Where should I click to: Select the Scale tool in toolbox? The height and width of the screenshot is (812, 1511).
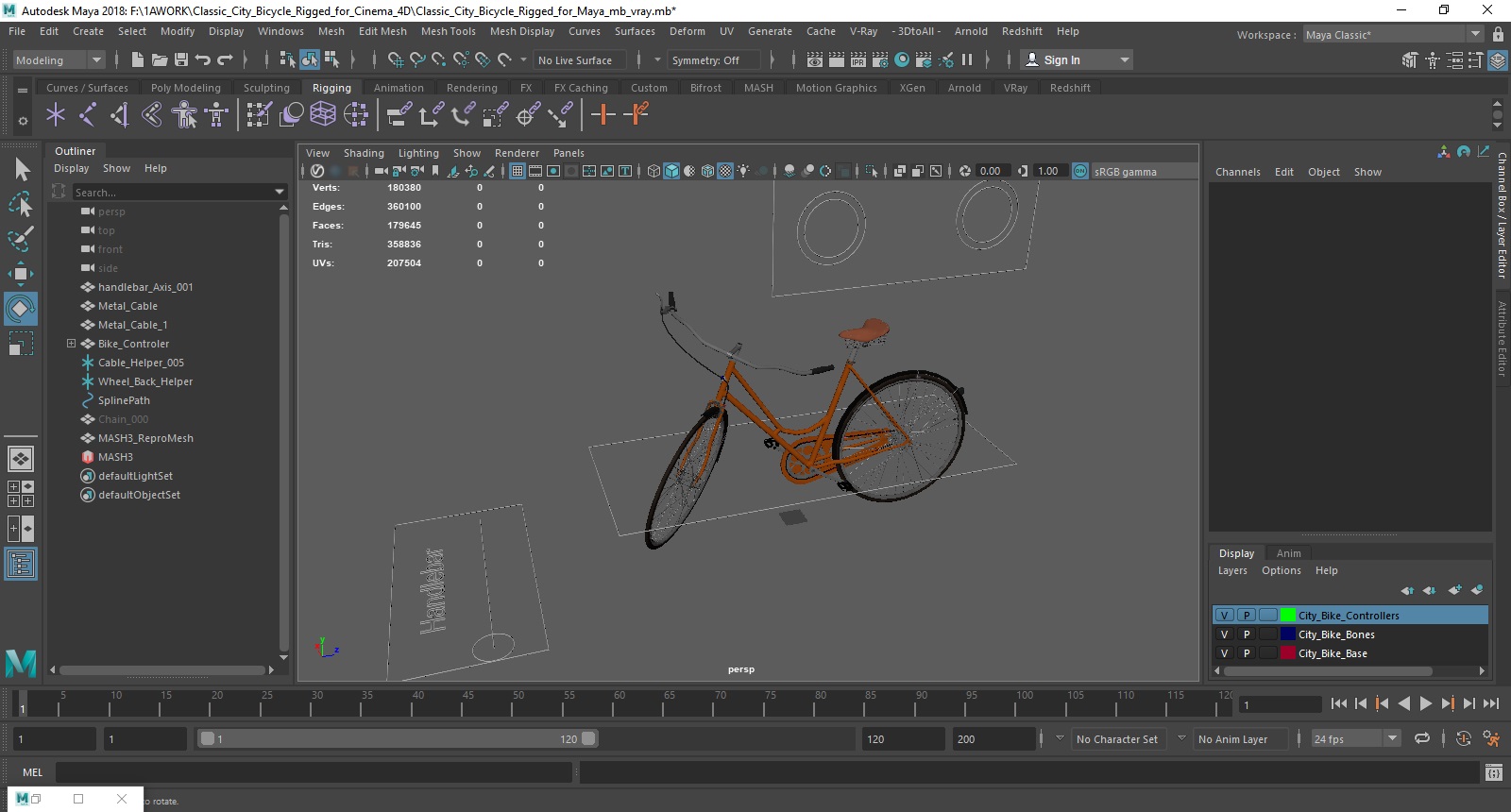click(21, 343)
